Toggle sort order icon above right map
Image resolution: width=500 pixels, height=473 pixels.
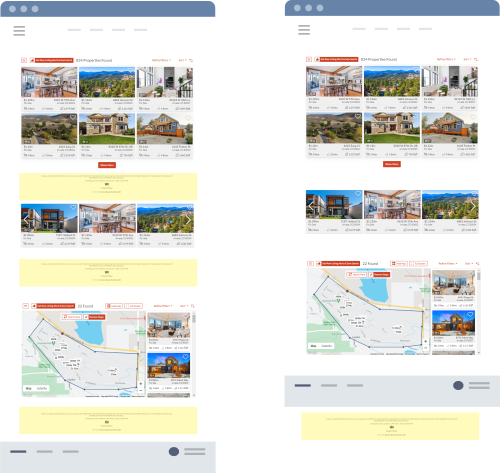point(477,264)
